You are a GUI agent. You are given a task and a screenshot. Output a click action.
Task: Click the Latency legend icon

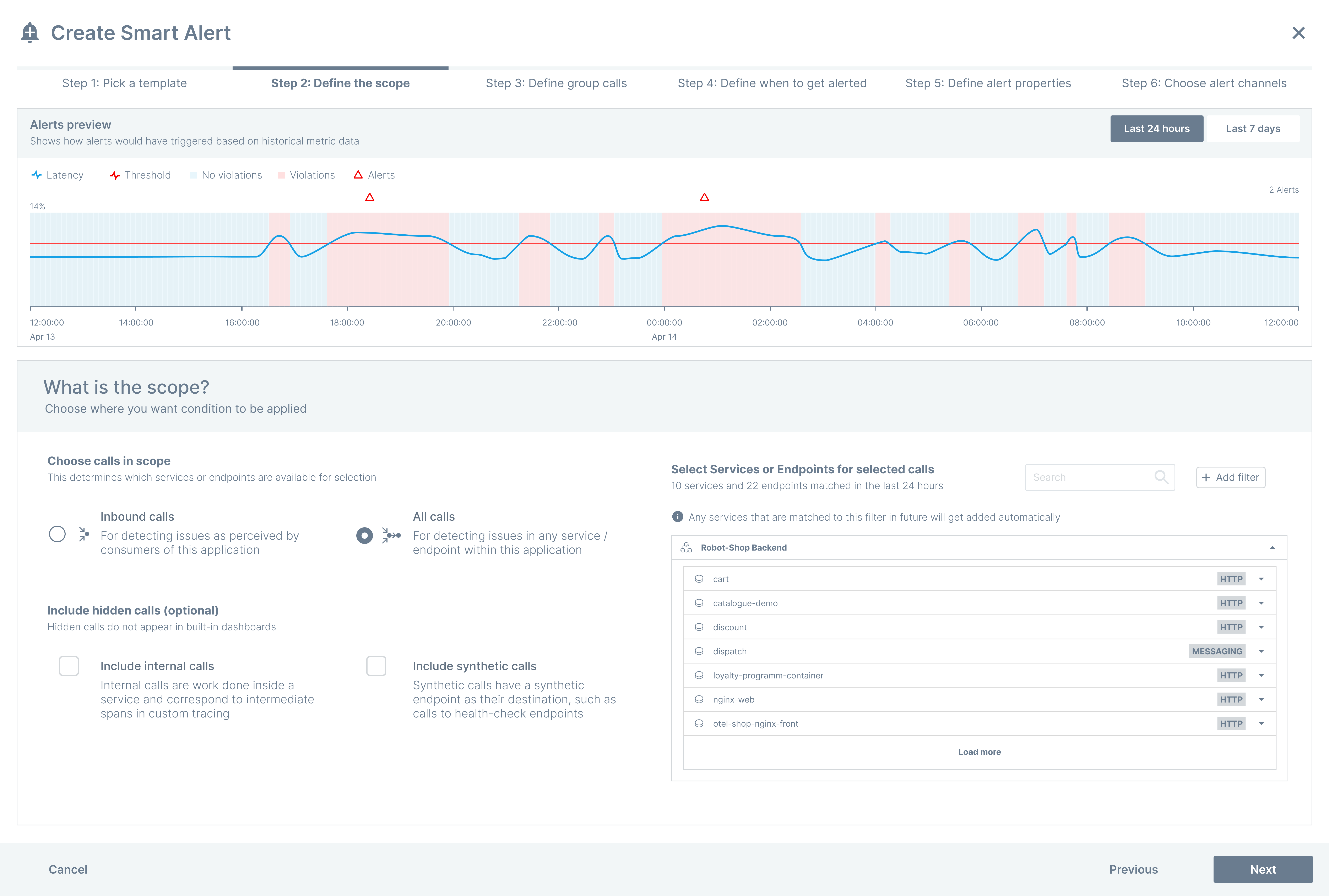[x=37, y=175]
